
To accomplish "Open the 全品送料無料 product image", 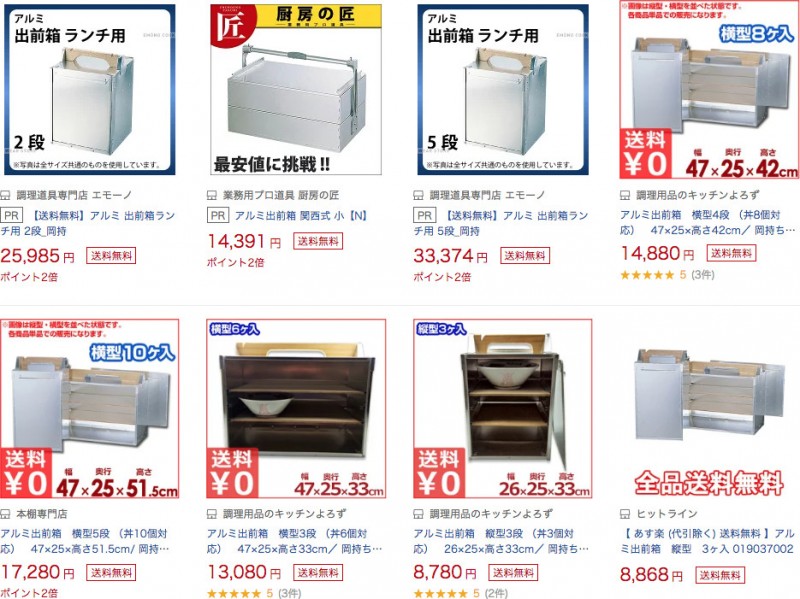I will coord(709,409).
